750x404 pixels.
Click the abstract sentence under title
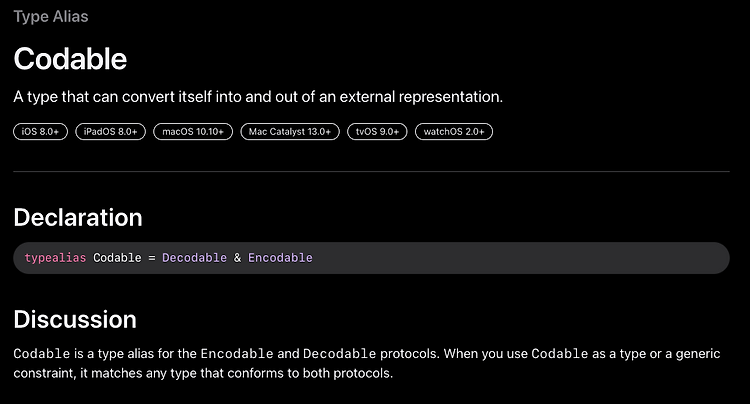(x=258, y=97)
